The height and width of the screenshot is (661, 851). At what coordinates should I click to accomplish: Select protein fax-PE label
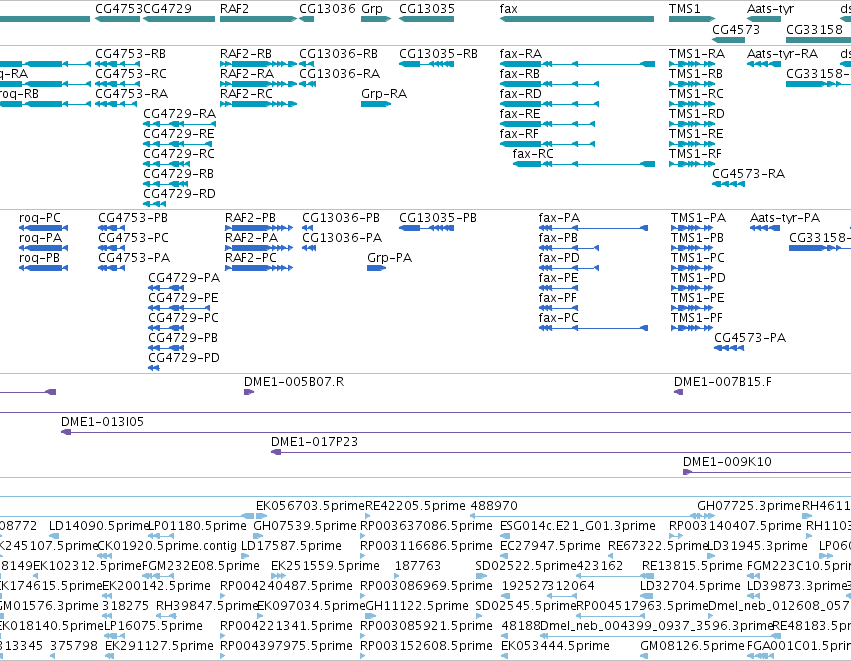pos(558,278)
